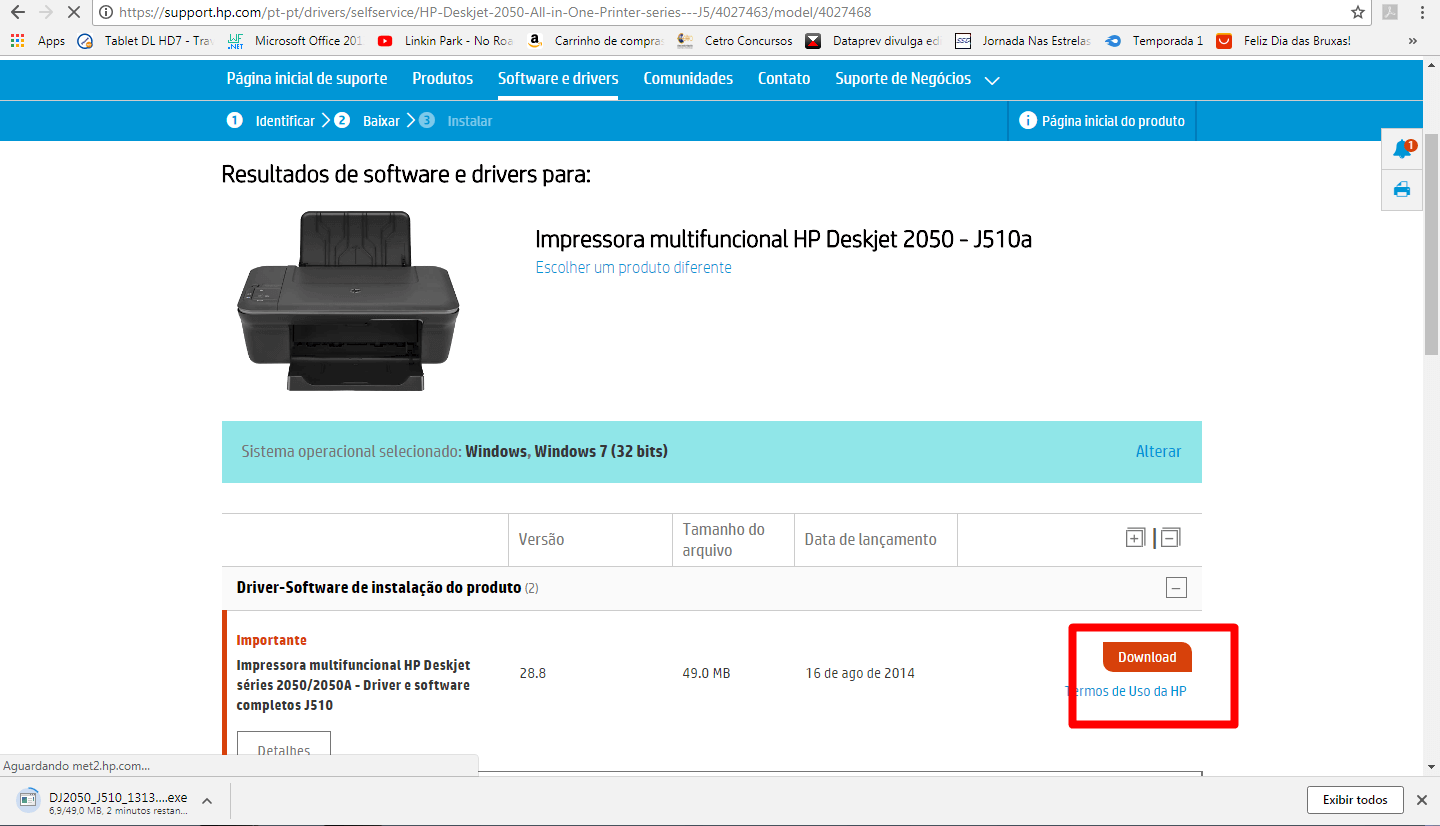Click the notification bell icon
The width and height of the screenshot is (1440, 826).
pos(1402,150)
